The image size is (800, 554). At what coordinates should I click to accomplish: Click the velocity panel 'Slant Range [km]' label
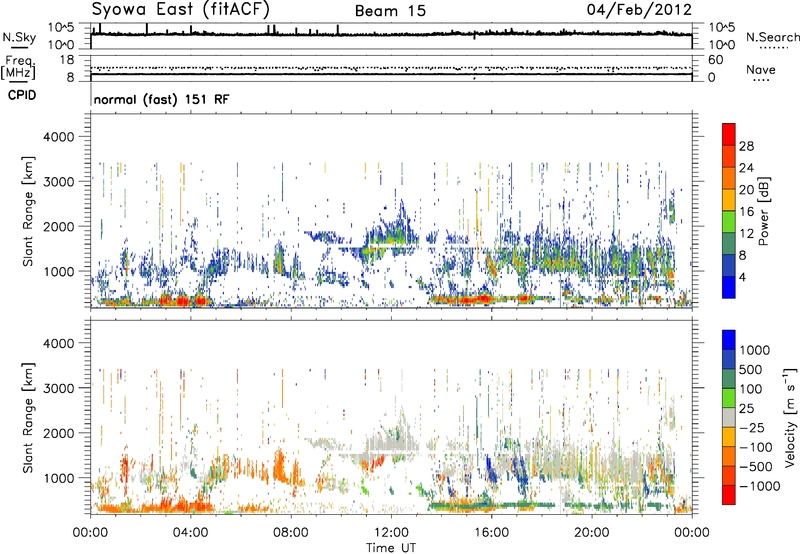pos(28,418)
